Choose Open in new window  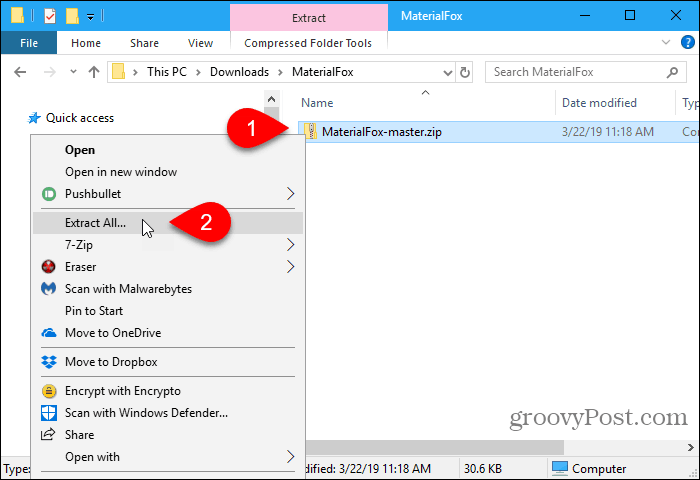pos(121,172)
